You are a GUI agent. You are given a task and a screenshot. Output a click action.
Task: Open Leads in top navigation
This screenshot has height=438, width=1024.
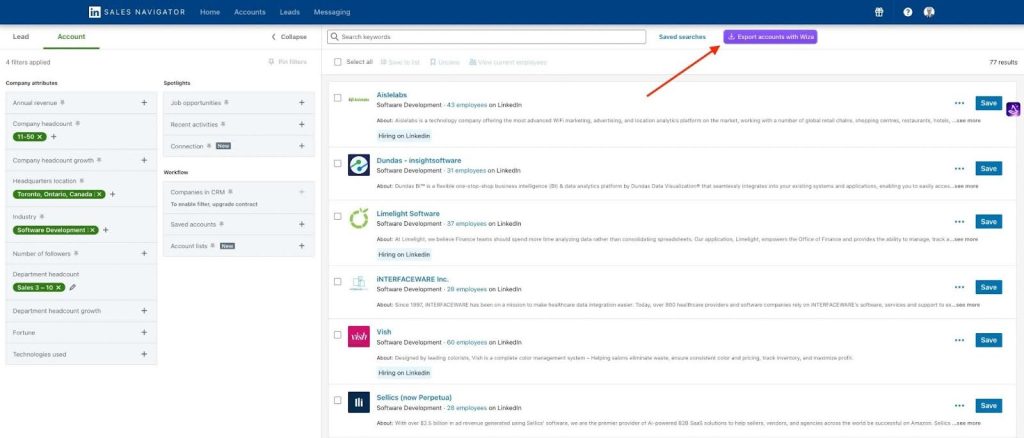pos(289,12)
